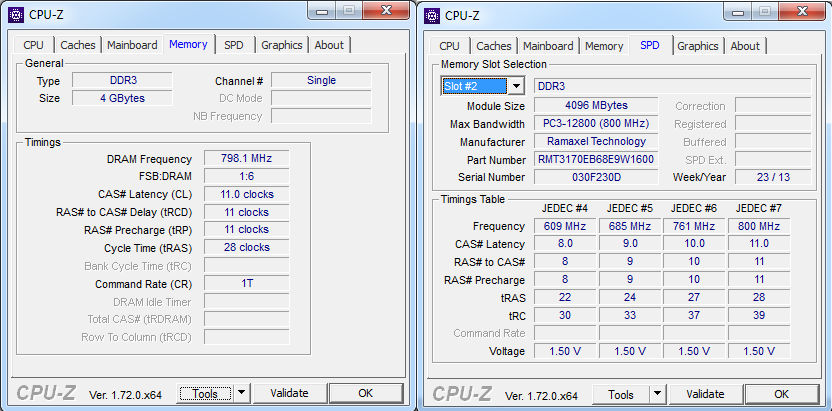Click CAS# Latency value 11.0 clocks
Screen dimensions: 832x411
pos(247,194)
